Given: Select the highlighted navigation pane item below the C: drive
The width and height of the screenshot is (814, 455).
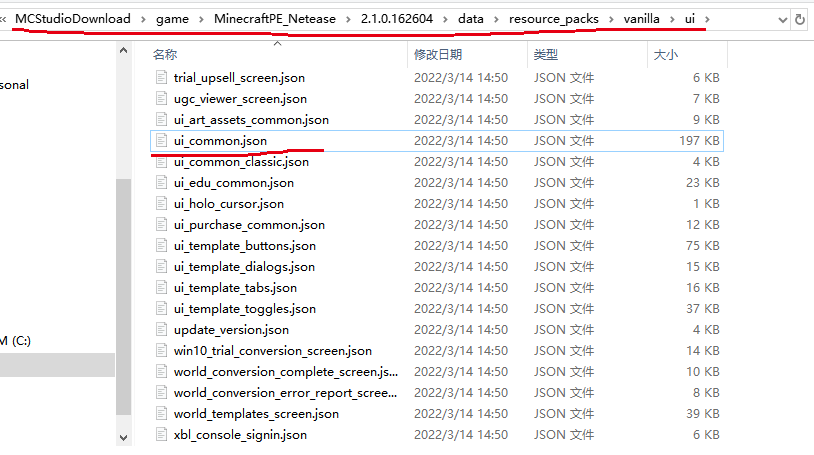Looking at the screenshot, I should pos(57,365).
